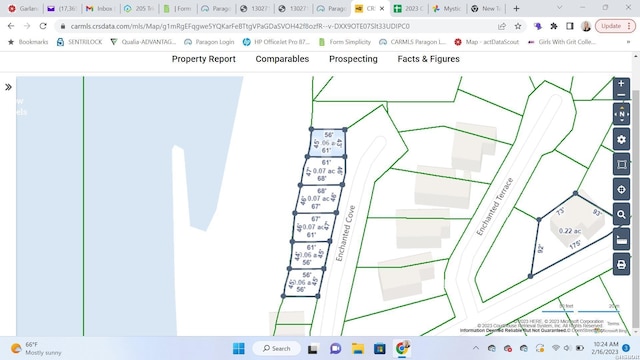640x360 pixels.
Task: Open the Form Simplicity bookmark
Action: 344,42
